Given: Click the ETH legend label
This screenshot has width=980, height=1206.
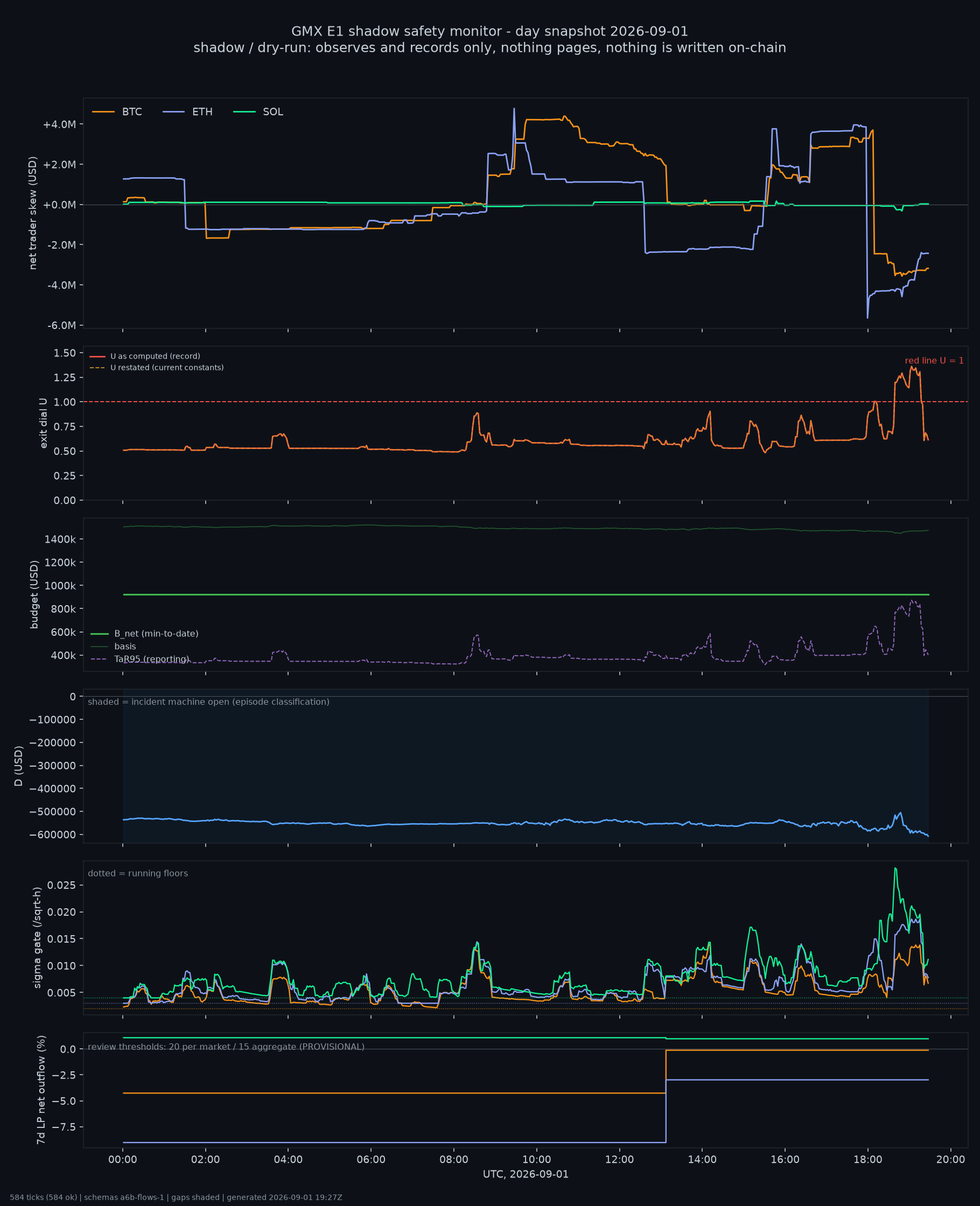Looking at the screenshot, I should click(x=202, y=112).
